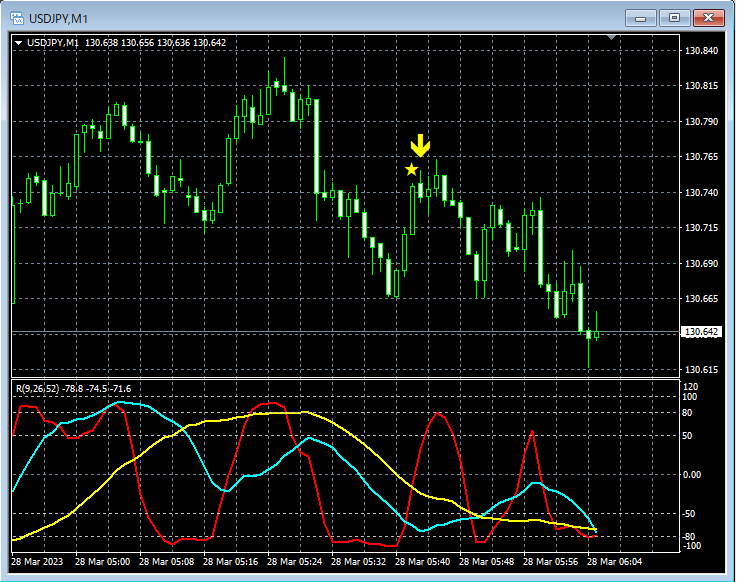This screenshot has height=582, width=737.
Task: Click the 28 Mar 06:04 time label
Action: coord(614,562)
